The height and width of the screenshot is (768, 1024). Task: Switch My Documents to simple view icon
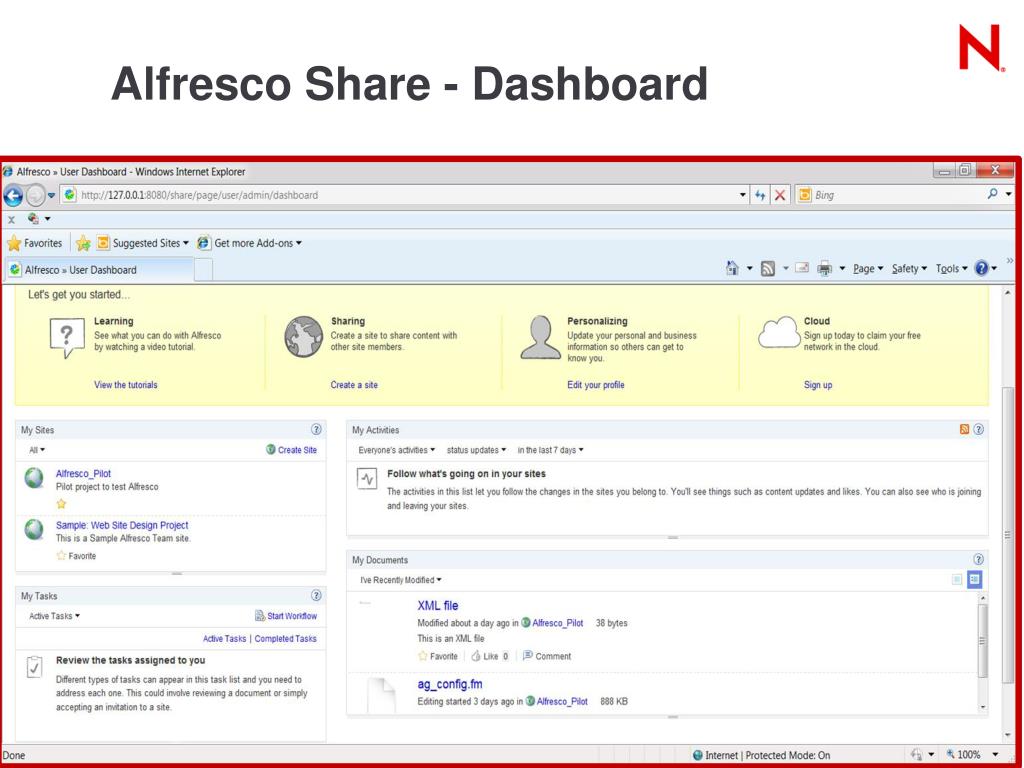pos(957,579)
